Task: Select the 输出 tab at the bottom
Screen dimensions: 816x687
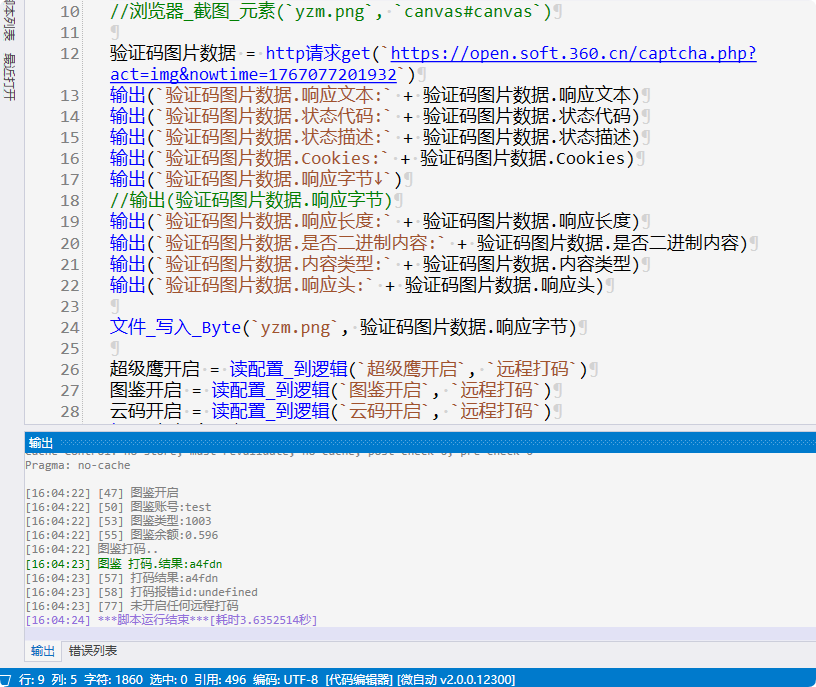Action: coord(43,651)
